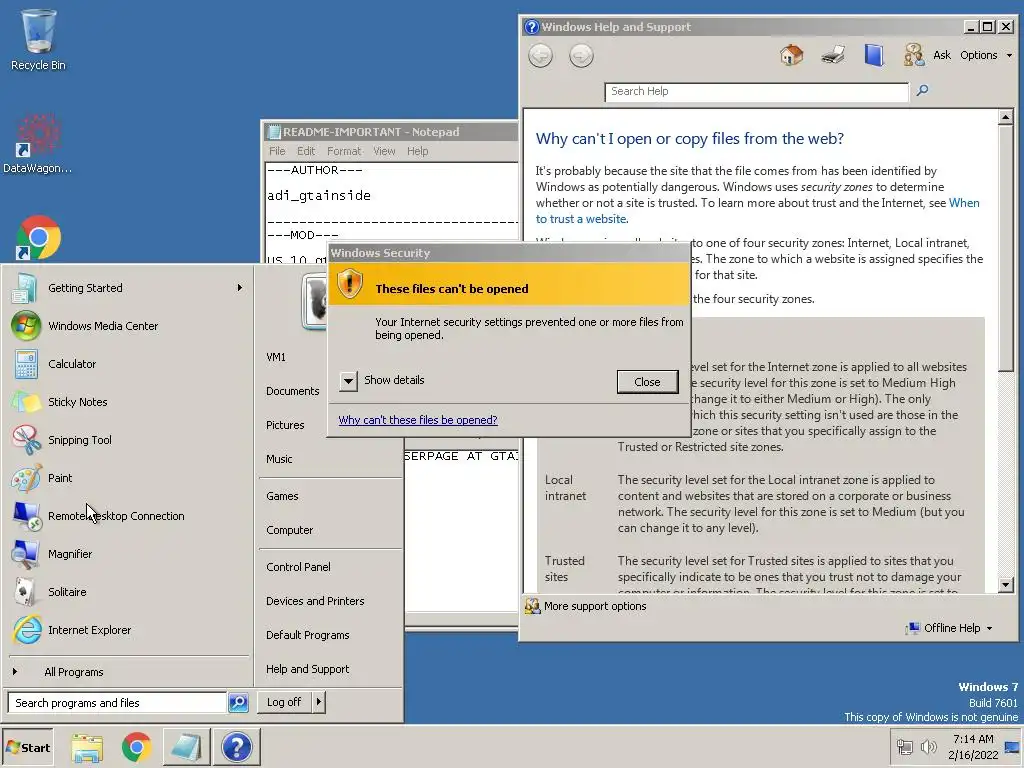Launch the Snipping Tool
Viewport: 1024px width, 768px height.
point(128,440)
